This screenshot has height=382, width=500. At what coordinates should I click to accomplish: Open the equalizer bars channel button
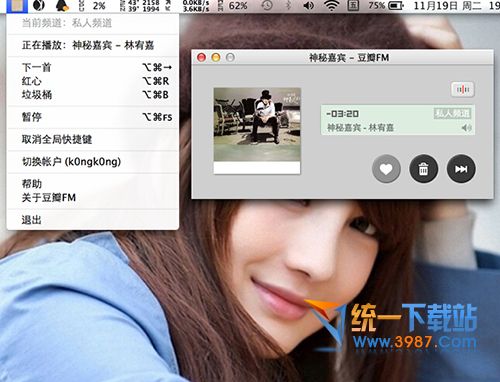pyautogui.click(x=463, y=89)
